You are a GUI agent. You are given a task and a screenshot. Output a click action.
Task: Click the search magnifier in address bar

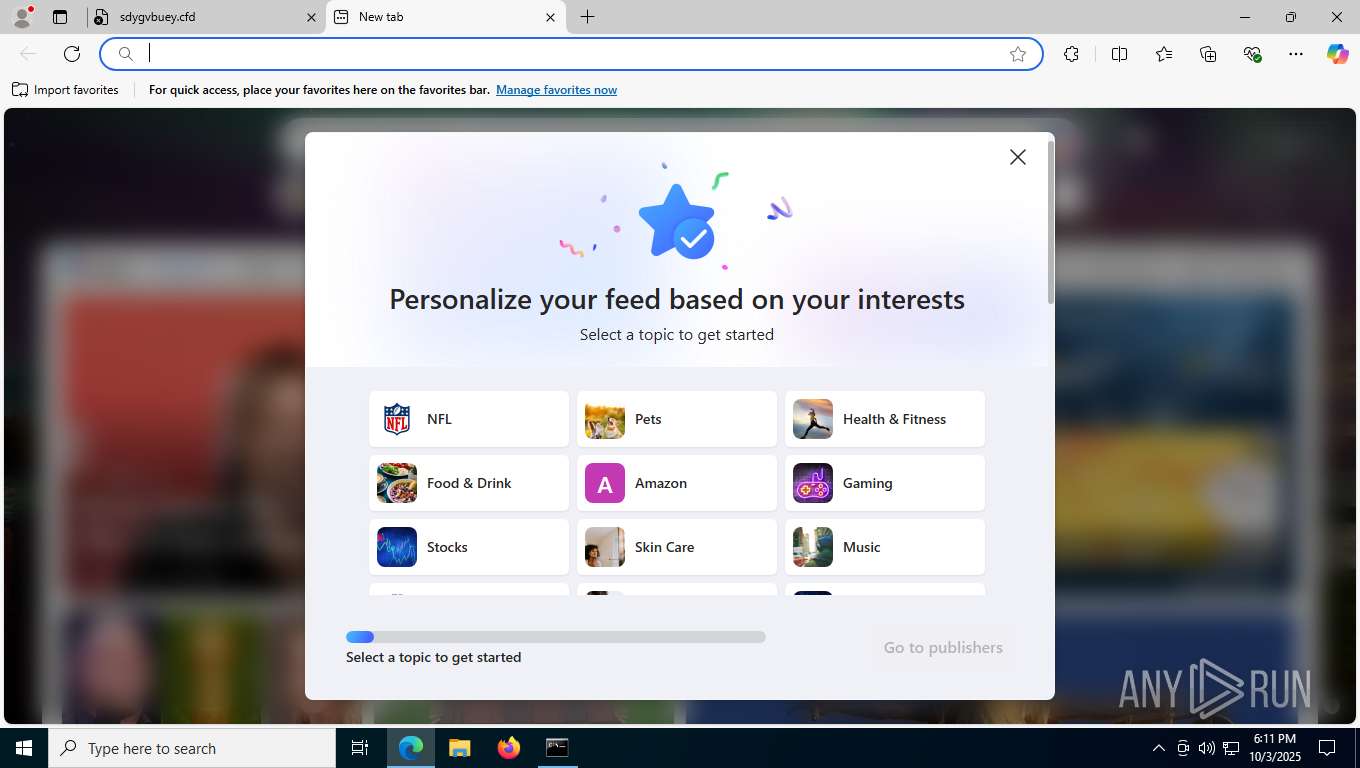tap(125, 54)
